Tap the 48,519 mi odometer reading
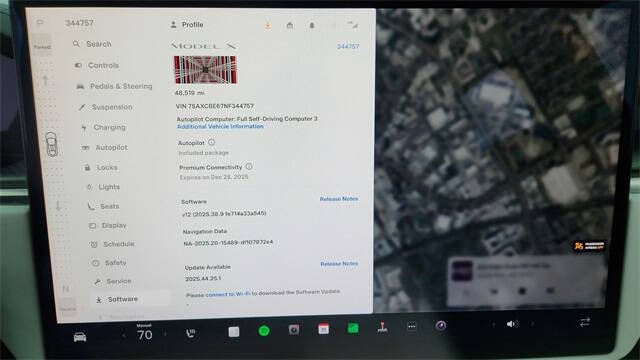 click(x=189, y=93)
